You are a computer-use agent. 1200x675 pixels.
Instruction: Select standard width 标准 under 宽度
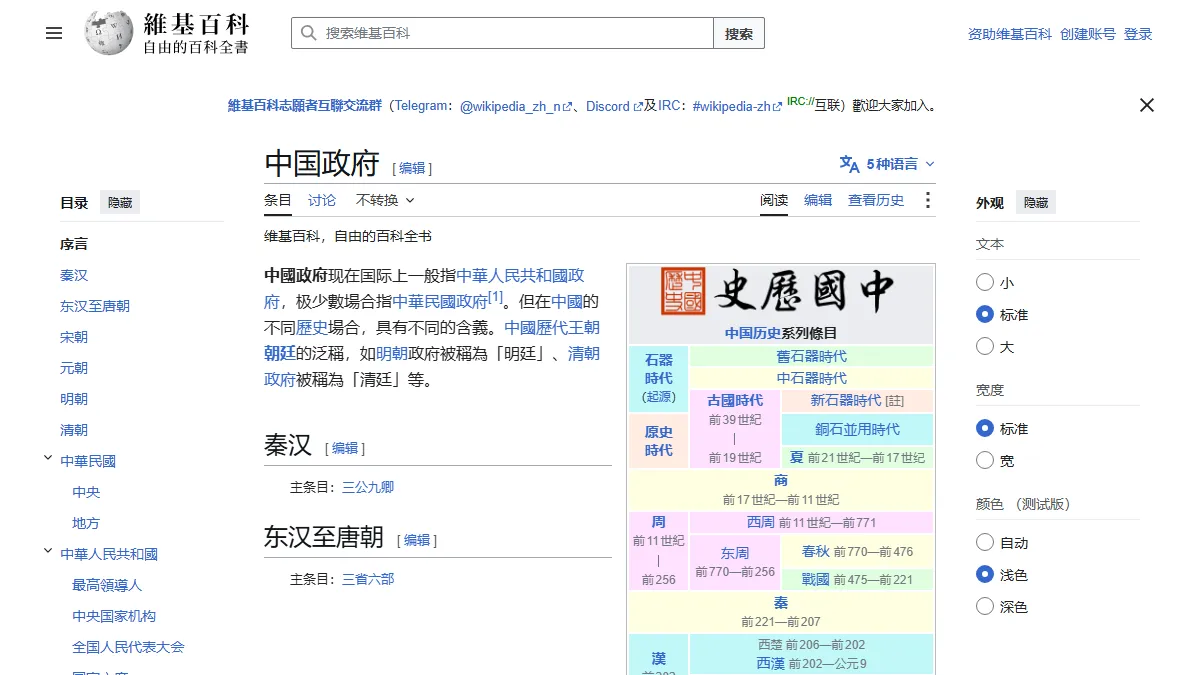pos(985,429)
